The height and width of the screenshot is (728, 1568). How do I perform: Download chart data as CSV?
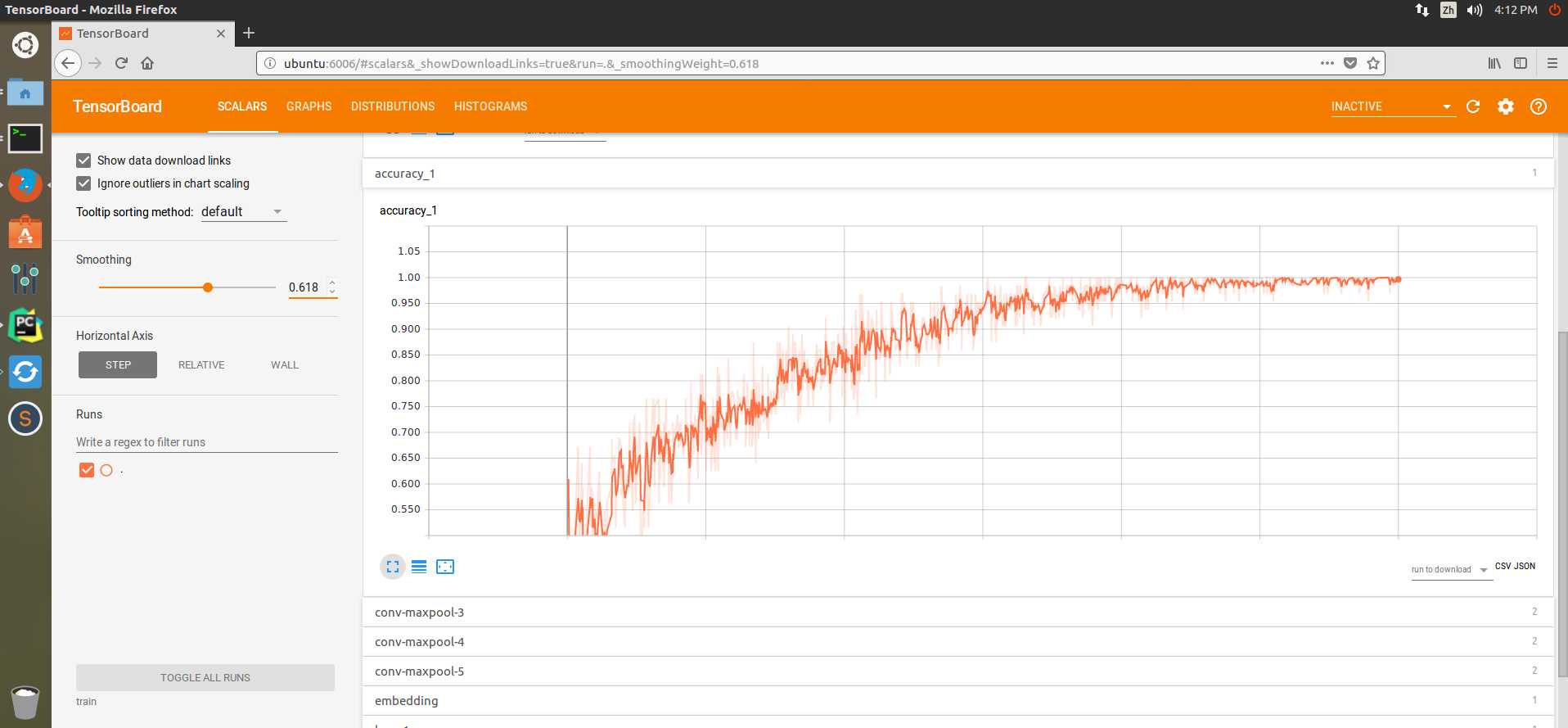[x=1503, y=566]
